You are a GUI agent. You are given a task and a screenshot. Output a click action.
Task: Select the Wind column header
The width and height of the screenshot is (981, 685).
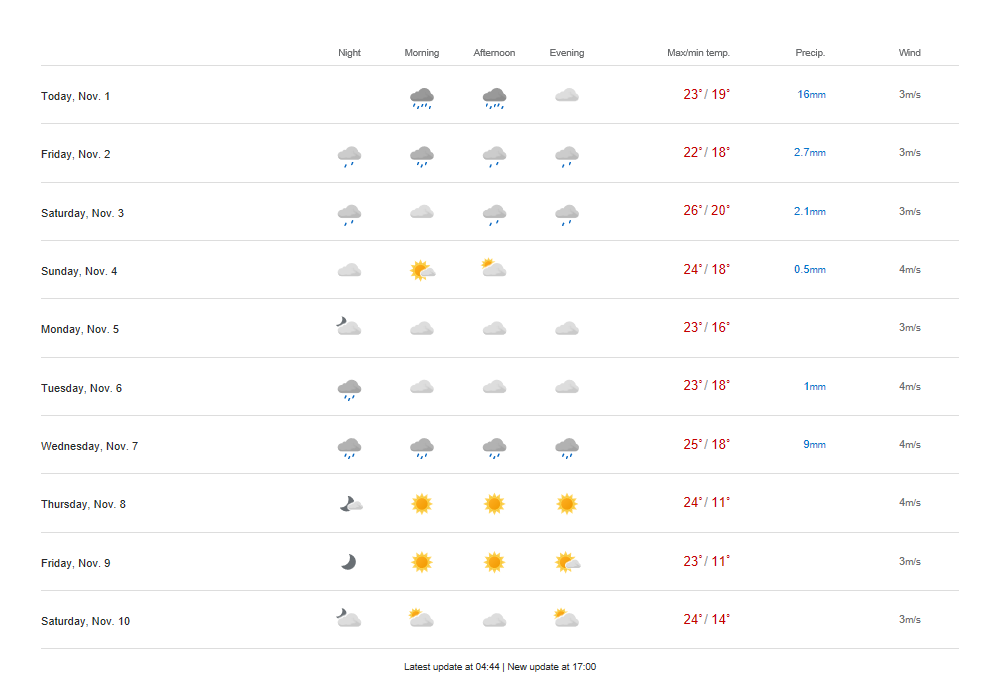coord(909,53)
